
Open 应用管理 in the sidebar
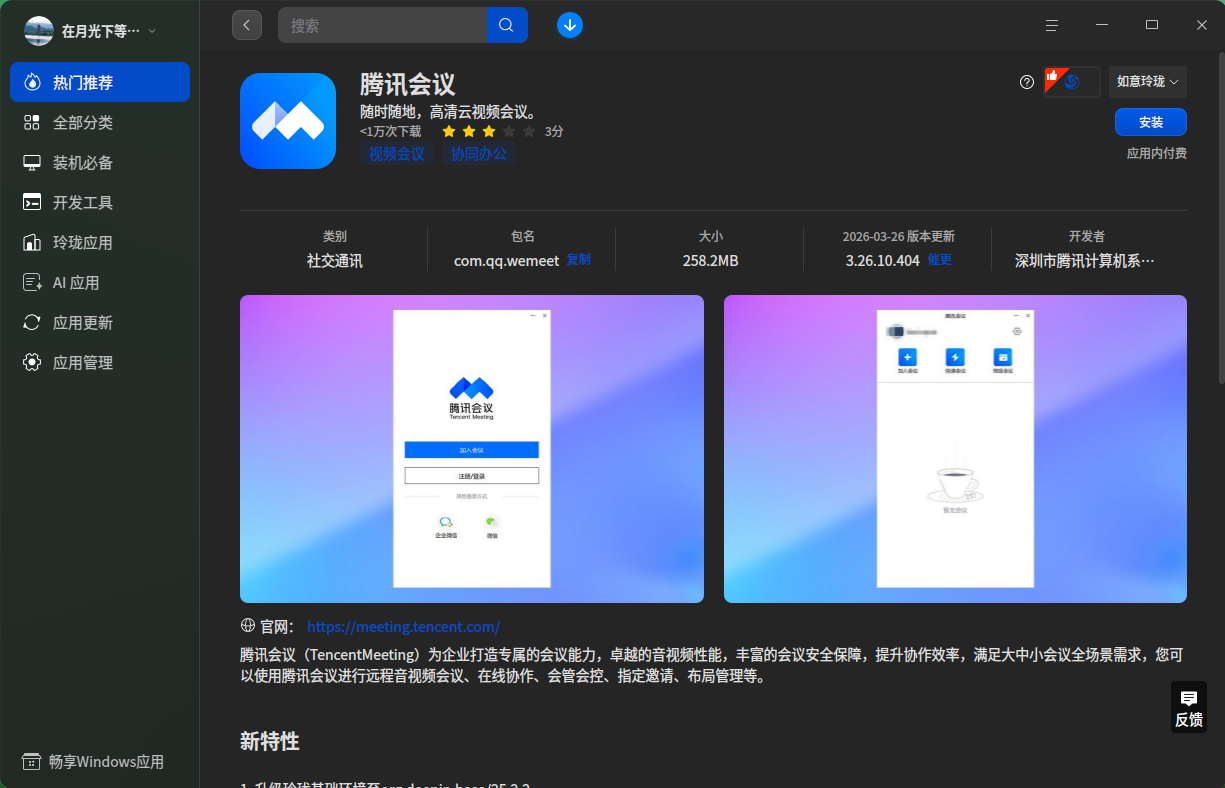point(100,362)
